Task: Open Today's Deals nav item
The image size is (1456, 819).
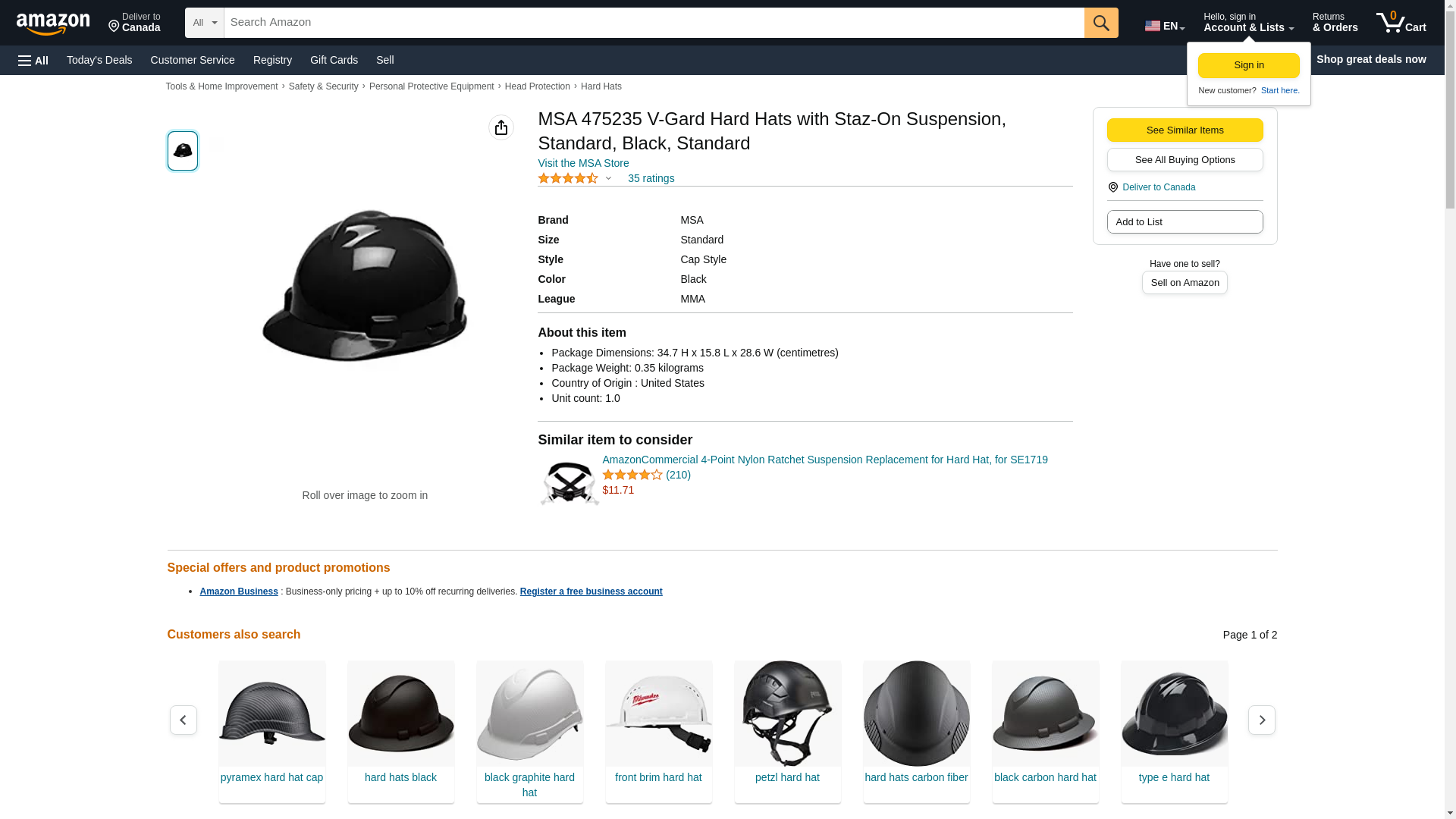Action: click(x=99, y=60)
